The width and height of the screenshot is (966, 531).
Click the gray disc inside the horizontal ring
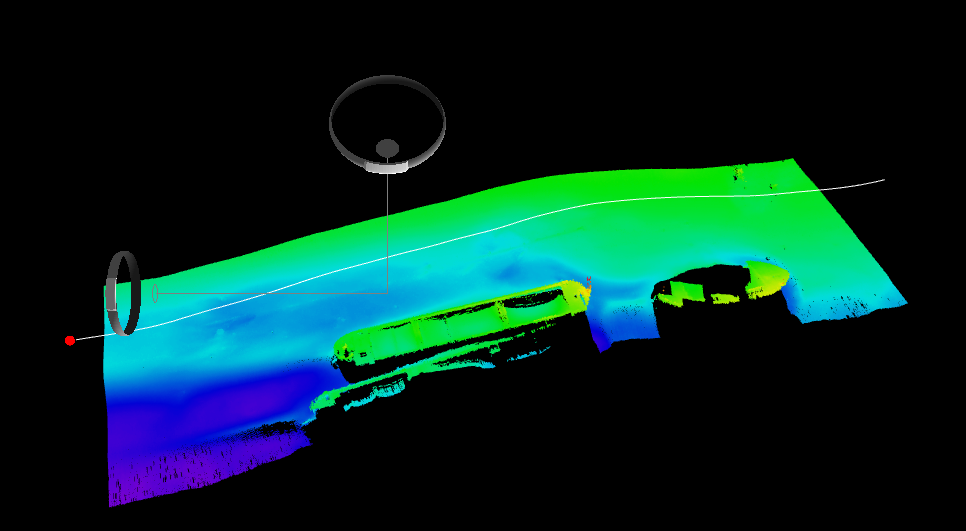pyautogui.click(x=388, y=148)
